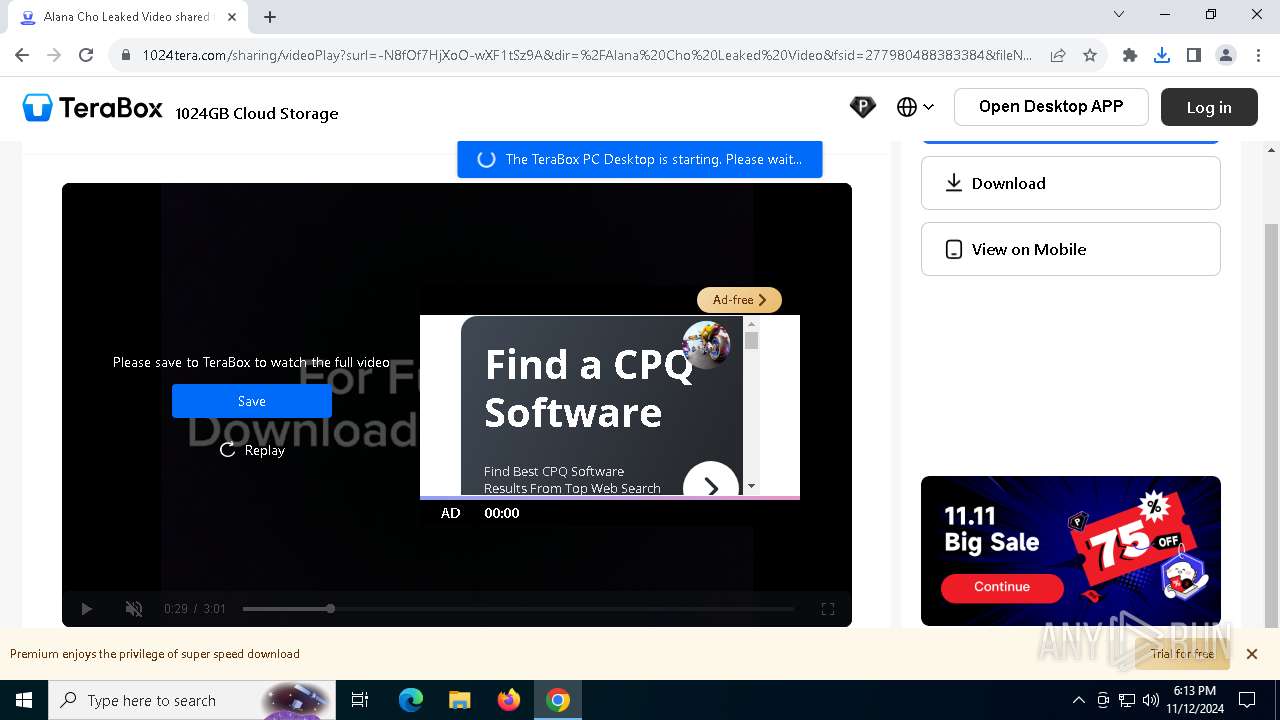
Task: Open Task View on taskbar
Action: [360, 700]
